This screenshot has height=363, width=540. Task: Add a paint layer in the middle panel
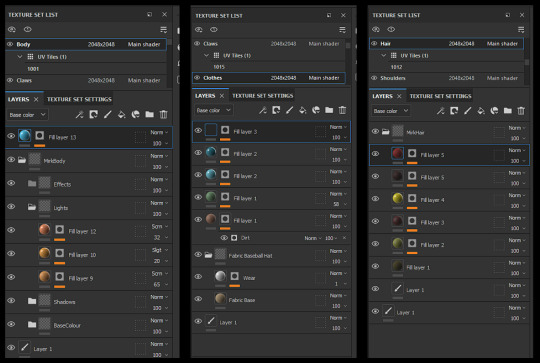pyautogui.click(x=289, y=110)
